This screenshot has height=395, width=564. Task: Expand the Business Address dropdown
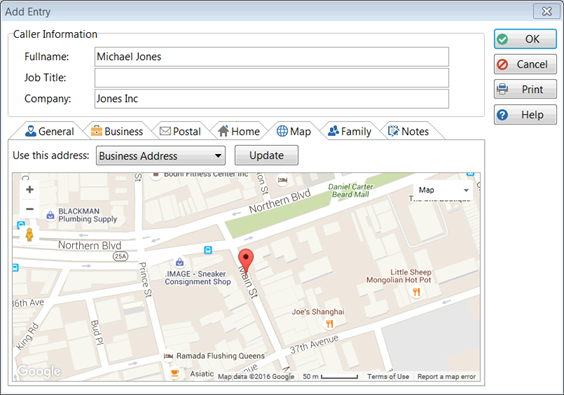pyautogui.click(x=161, y=155)
